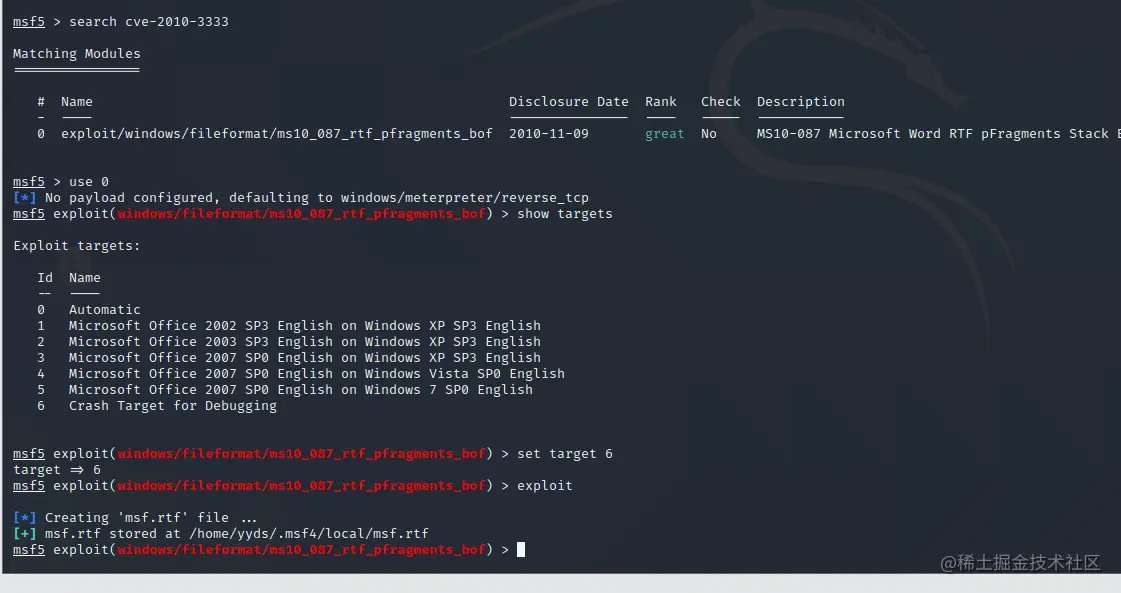Click the 'No payload configured' message line

point(301,197)
